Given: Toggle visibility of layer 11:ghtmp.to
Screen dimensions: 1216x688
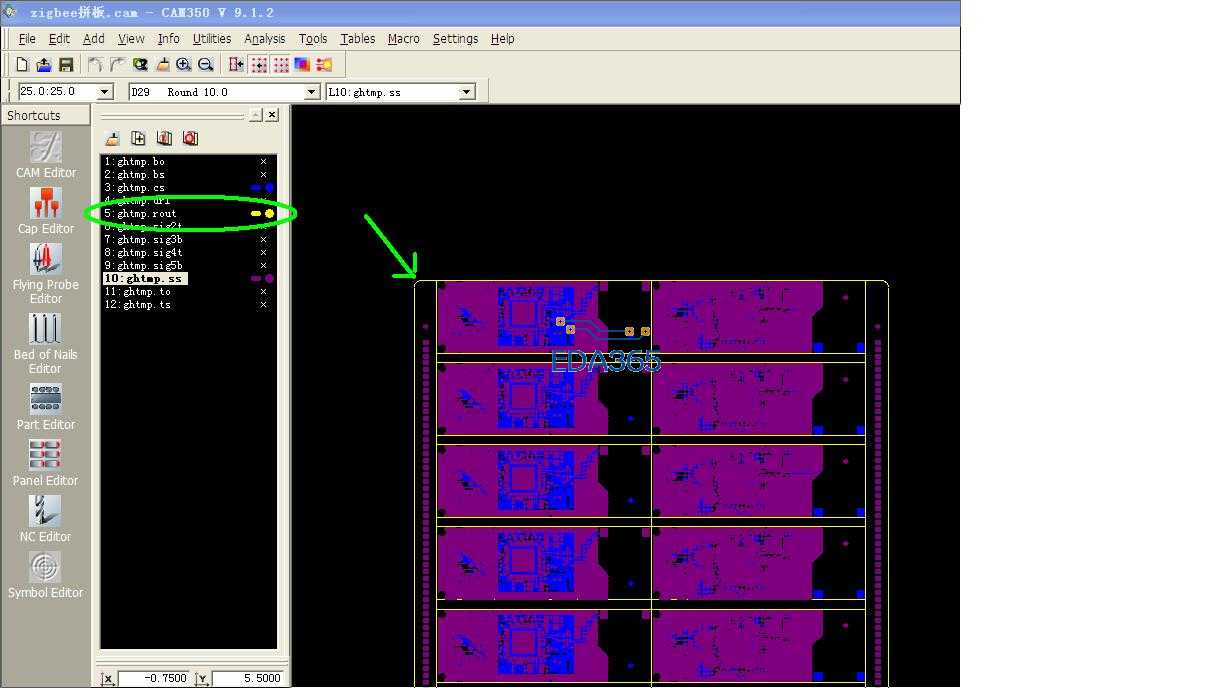Looking at the screenshot, I should pos(264,291).
